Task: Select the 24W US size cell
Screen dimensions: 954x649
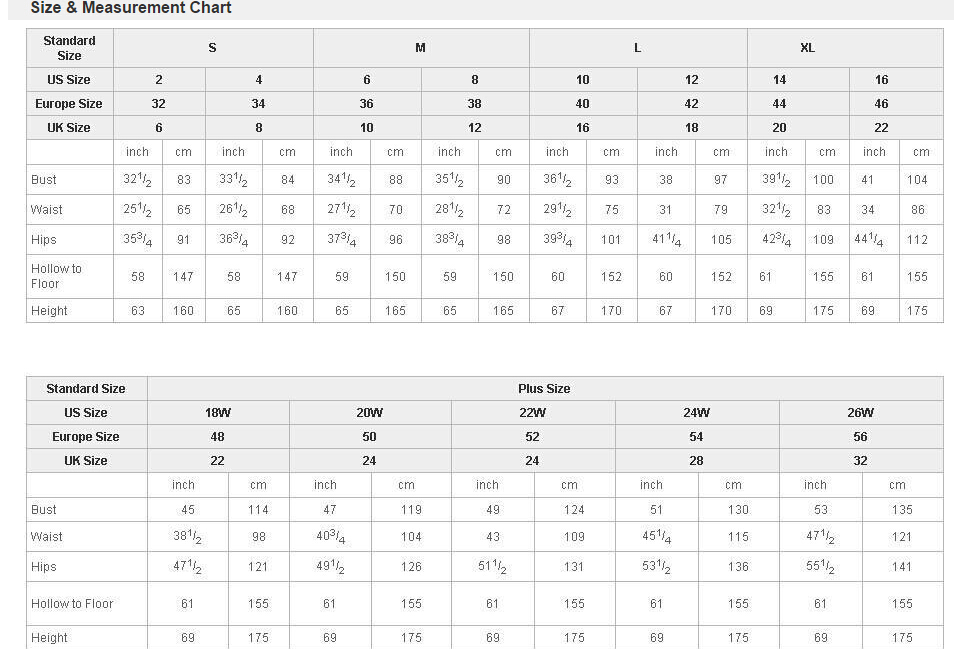Action: [696, 413]
